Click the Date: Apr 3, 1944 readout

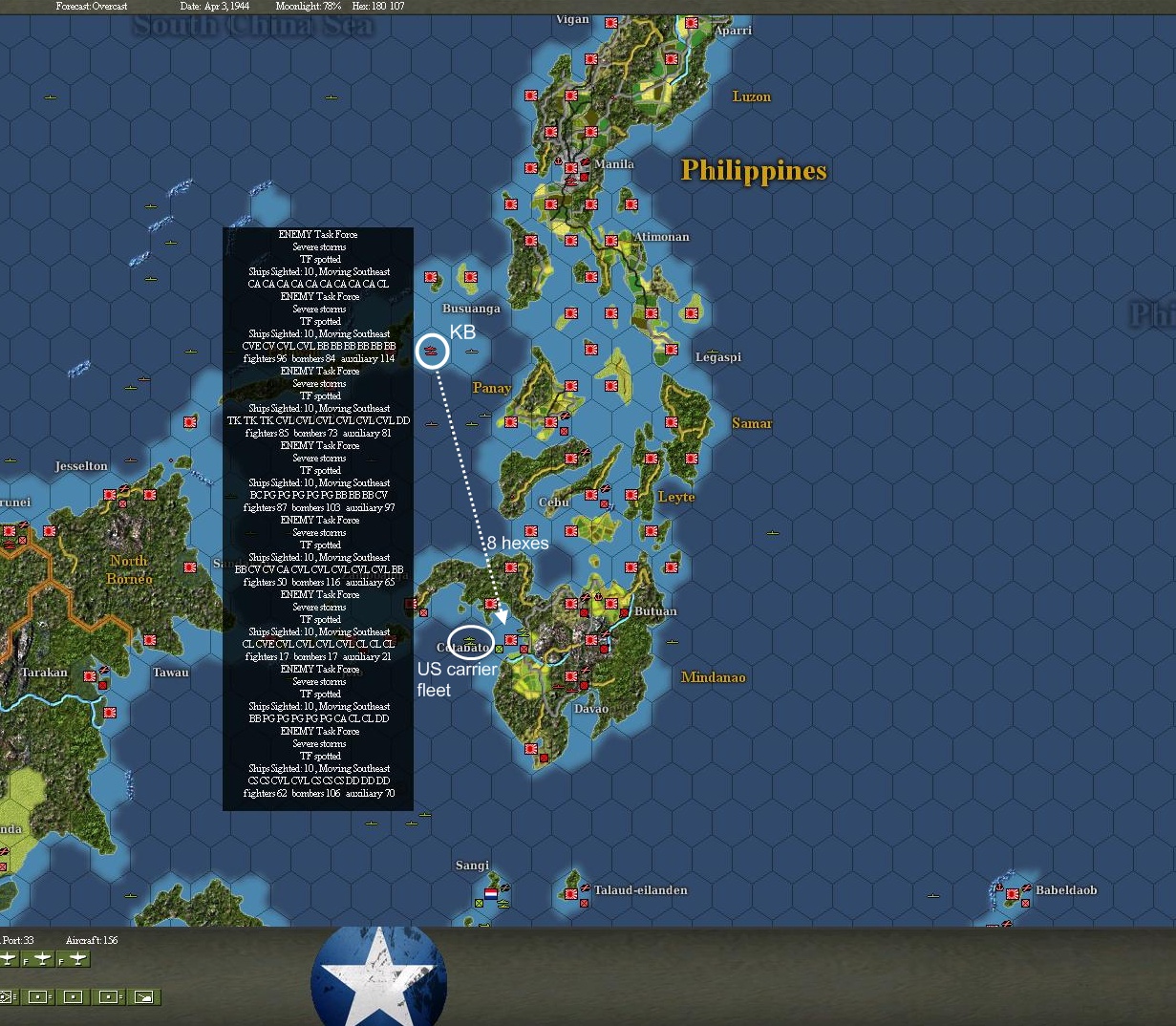pos(215,7)
